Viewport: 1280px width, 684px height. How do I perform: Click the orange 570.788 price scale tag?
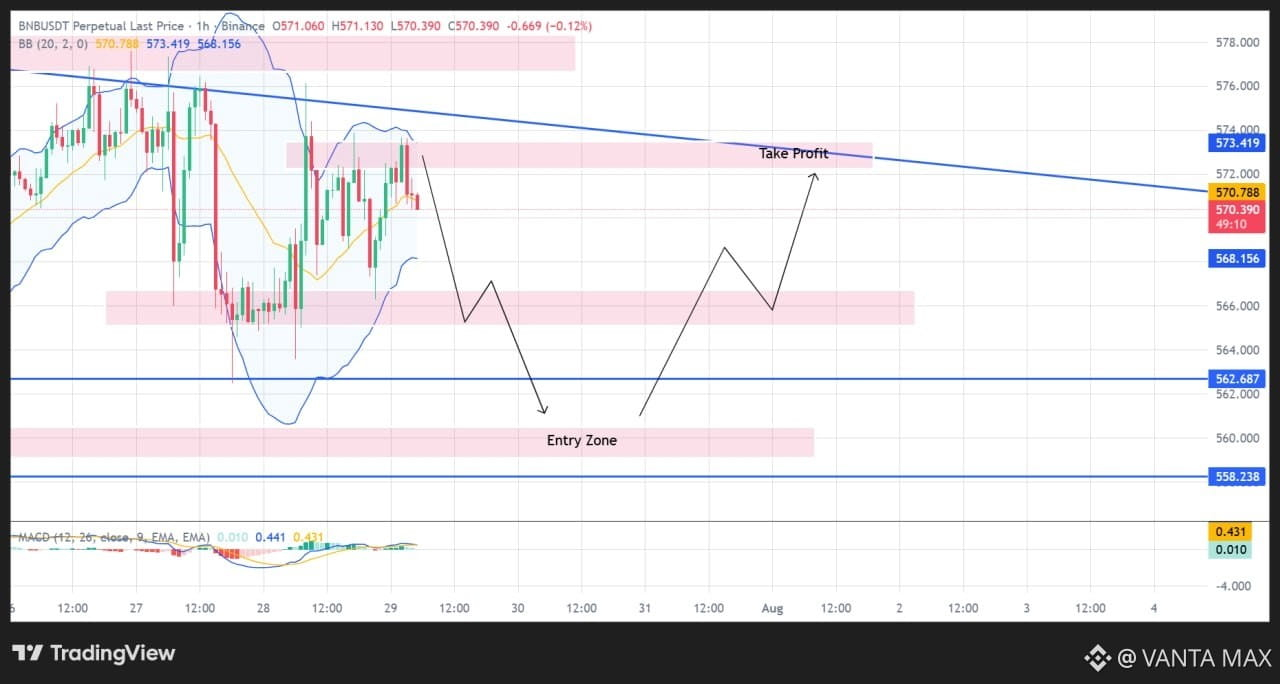[1237, 192]
